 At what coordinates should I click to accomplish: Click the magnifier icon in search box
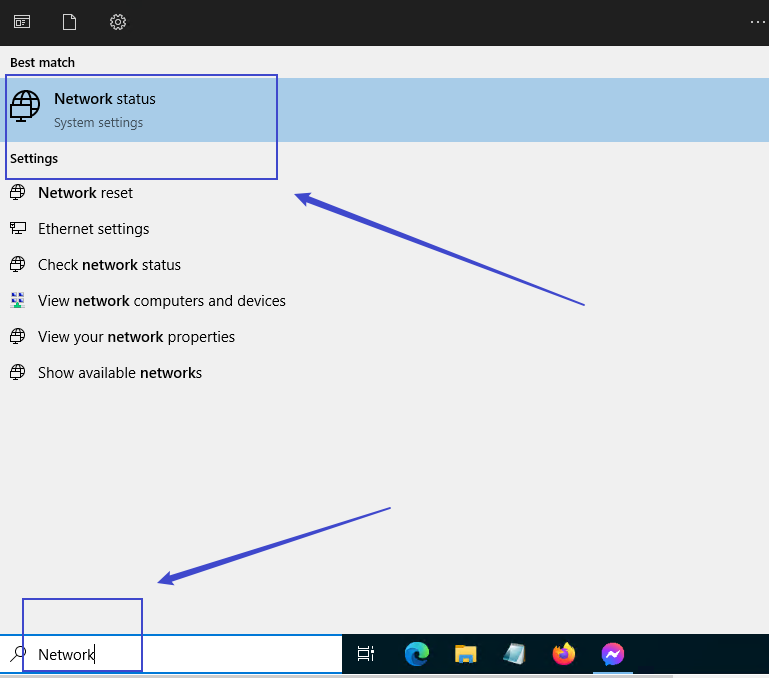(x=18, y=654)
